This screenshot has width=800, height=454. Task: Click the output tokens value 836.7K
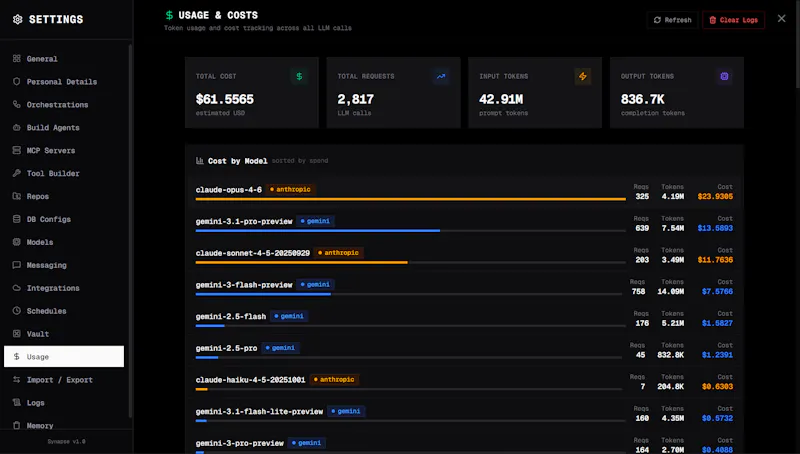(x=642, y=99)
